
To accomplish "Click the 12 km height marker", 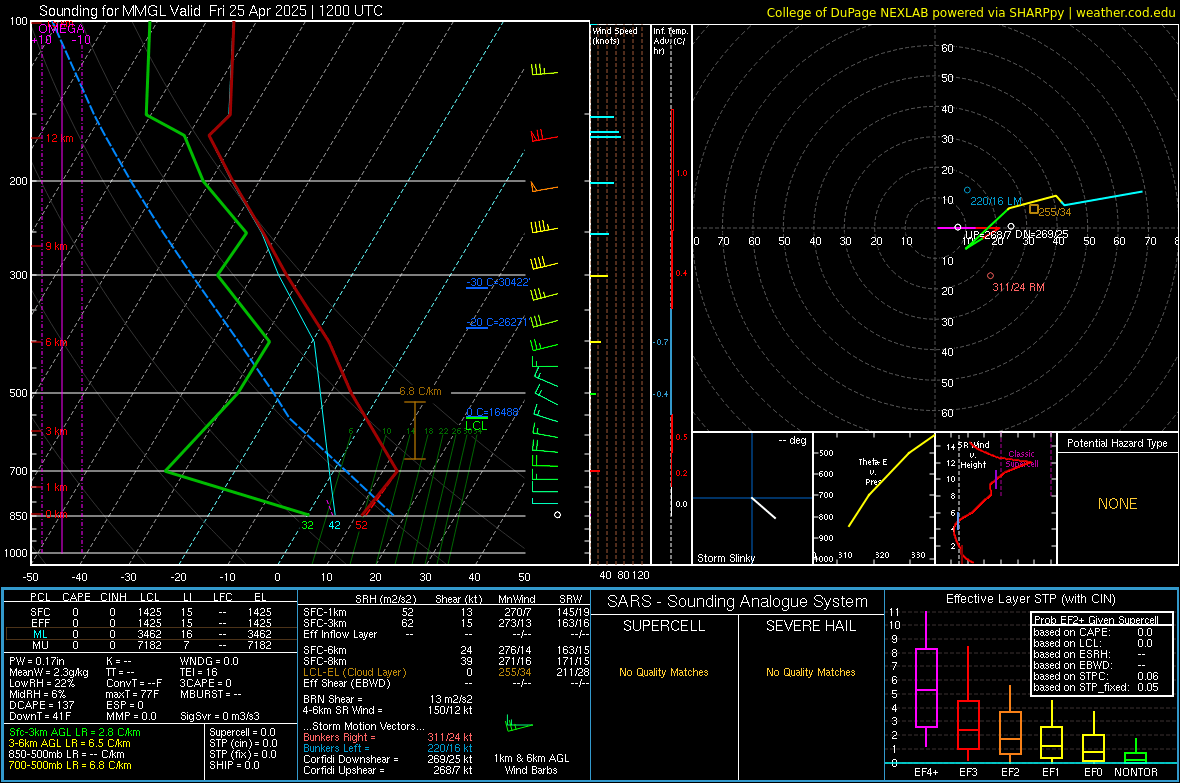I will pos(59,139).
